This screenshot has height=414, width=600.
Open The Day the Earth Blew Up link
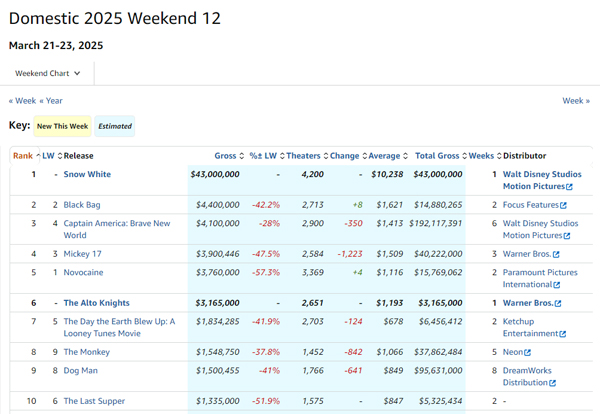pos(119,327)
